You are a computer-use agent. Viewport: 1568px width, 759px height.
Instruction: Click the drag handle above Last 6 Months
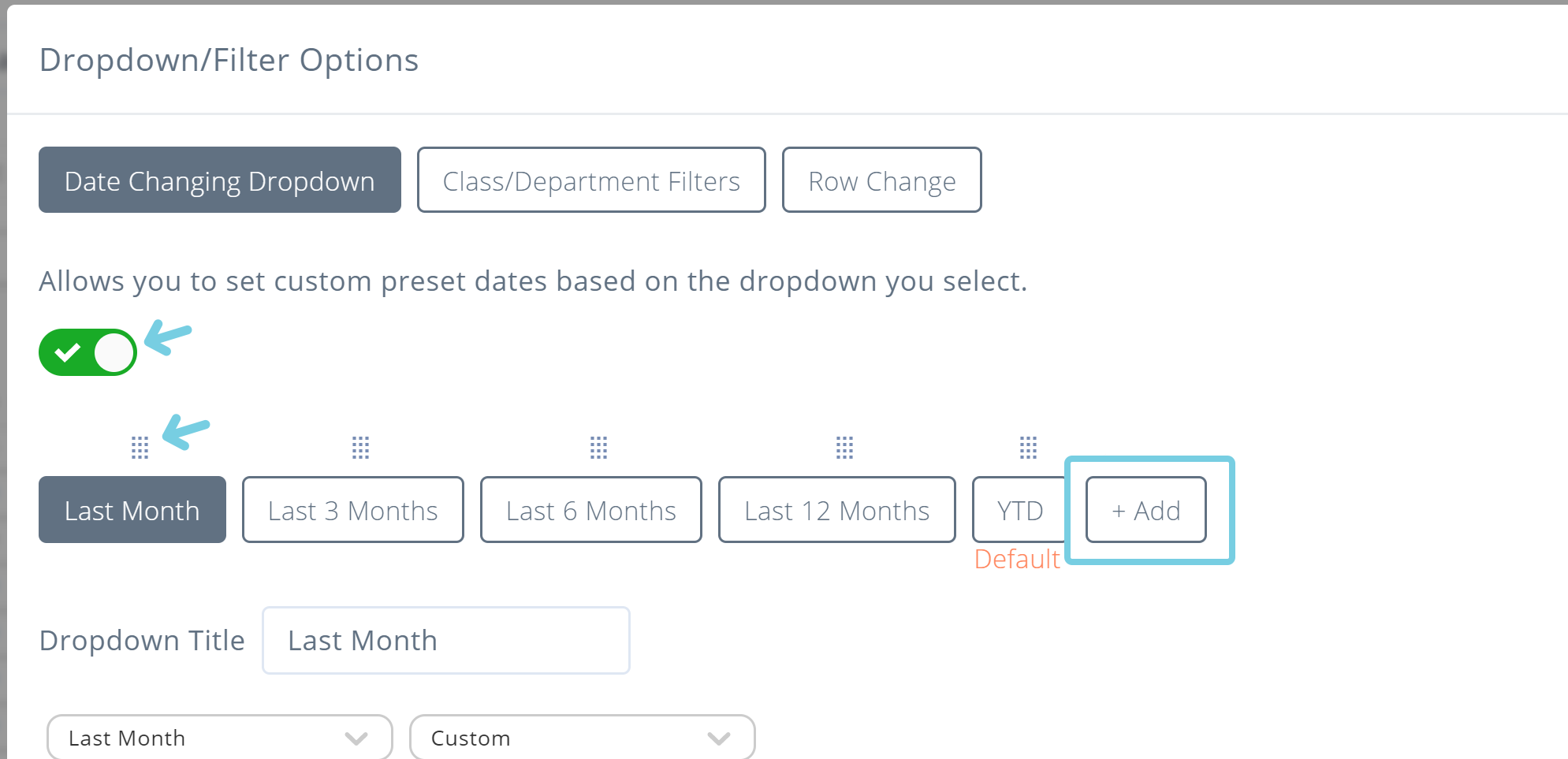click(x=600, y=448)
